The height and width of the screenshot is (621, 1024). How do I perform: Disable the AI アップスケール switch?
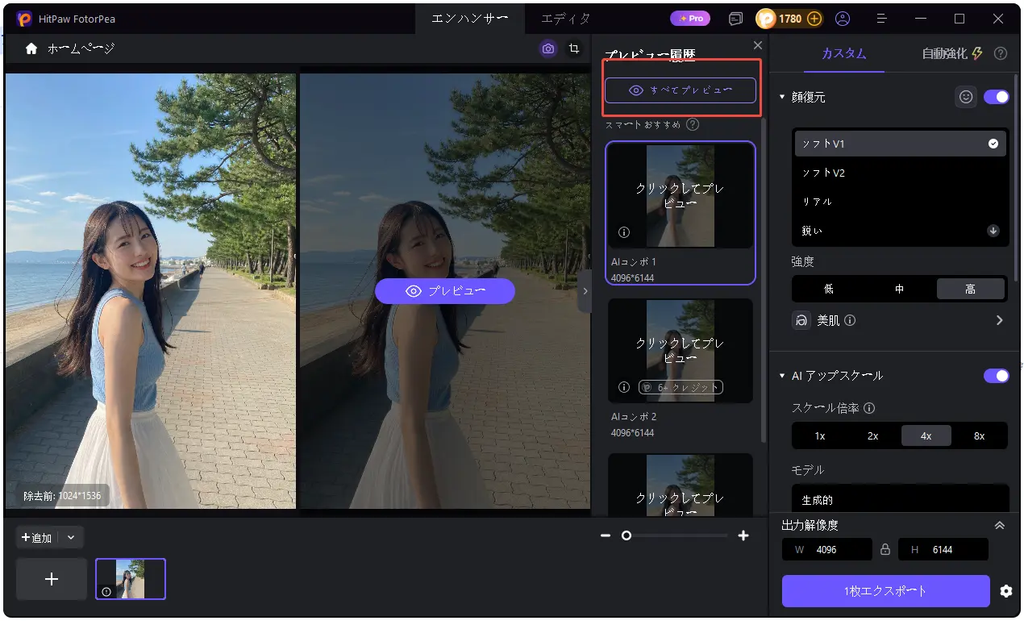pyautogui.click(x=997, y=375)
